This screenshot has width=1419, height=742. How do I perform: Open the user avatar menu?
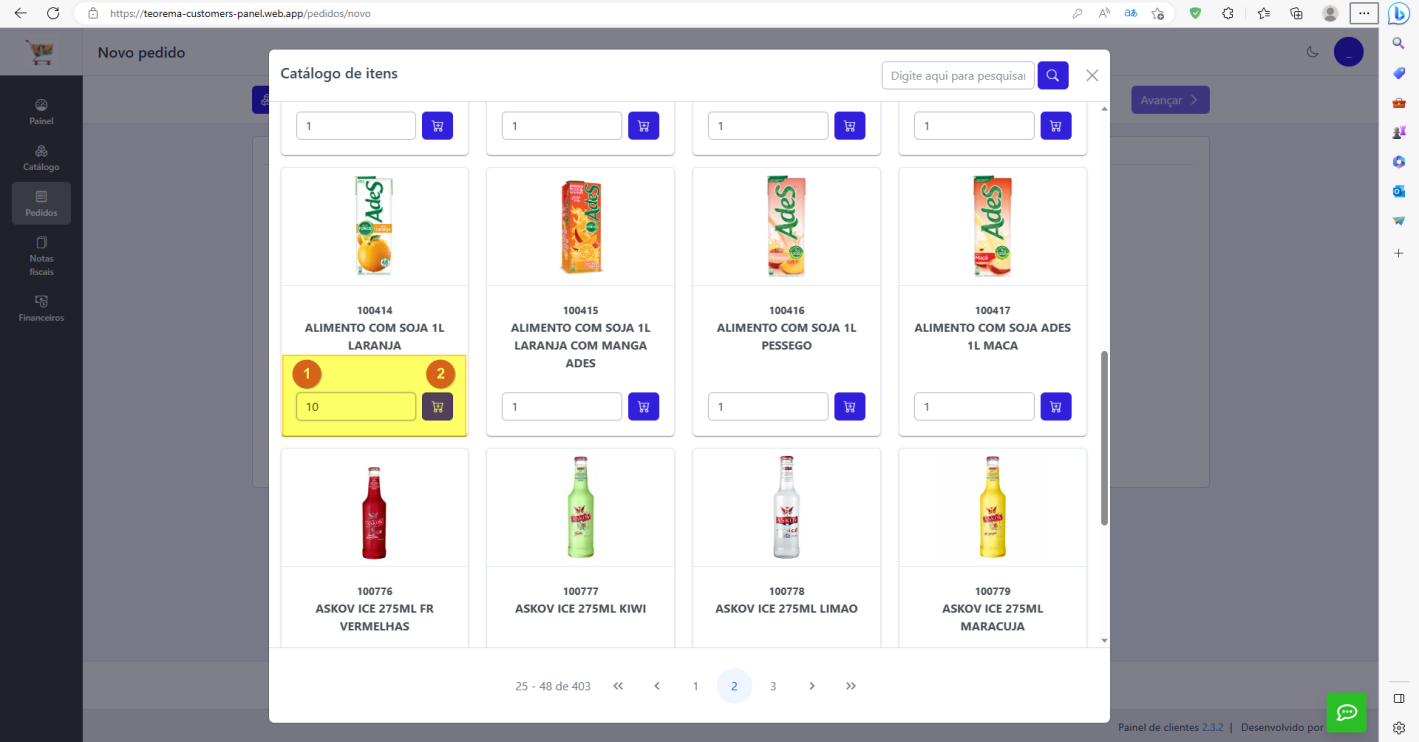[x=1348, y=53]
